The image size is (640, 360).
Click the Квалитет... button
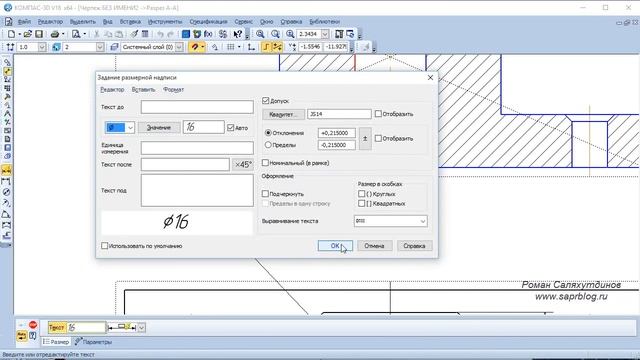point(283,114)
